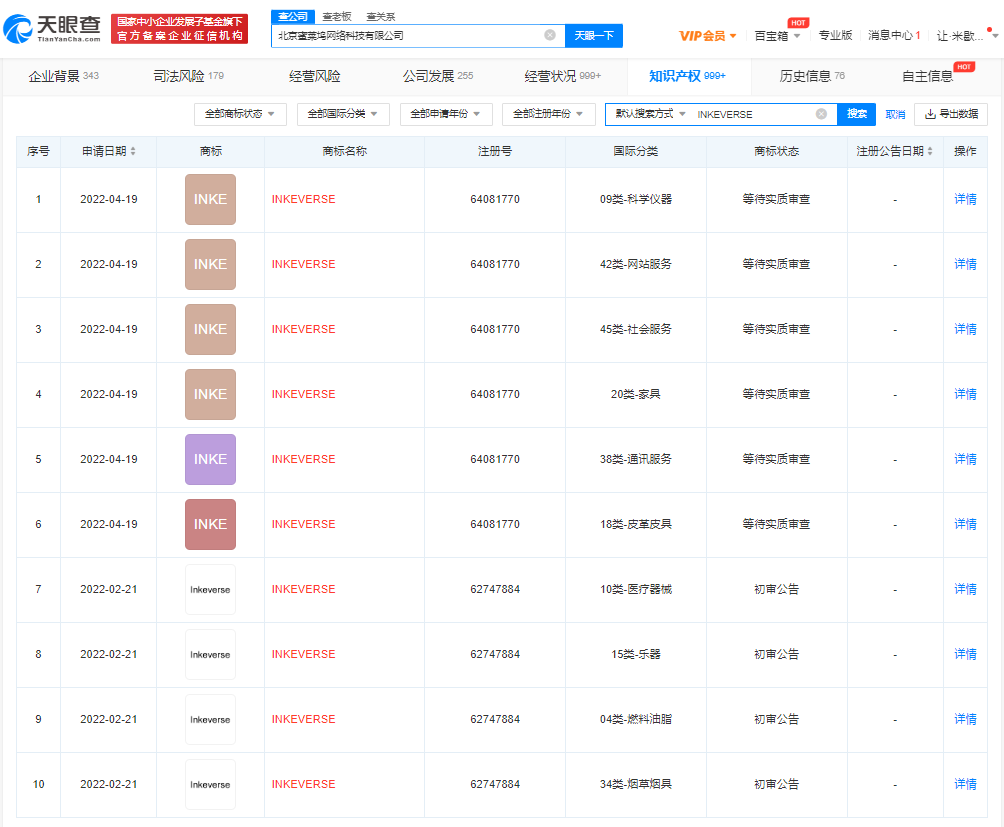The width and height of the screenshot is (1004, 827).
Task: Click the blue trademark search button
Action: pyautogui.click(x=857, y=114)
